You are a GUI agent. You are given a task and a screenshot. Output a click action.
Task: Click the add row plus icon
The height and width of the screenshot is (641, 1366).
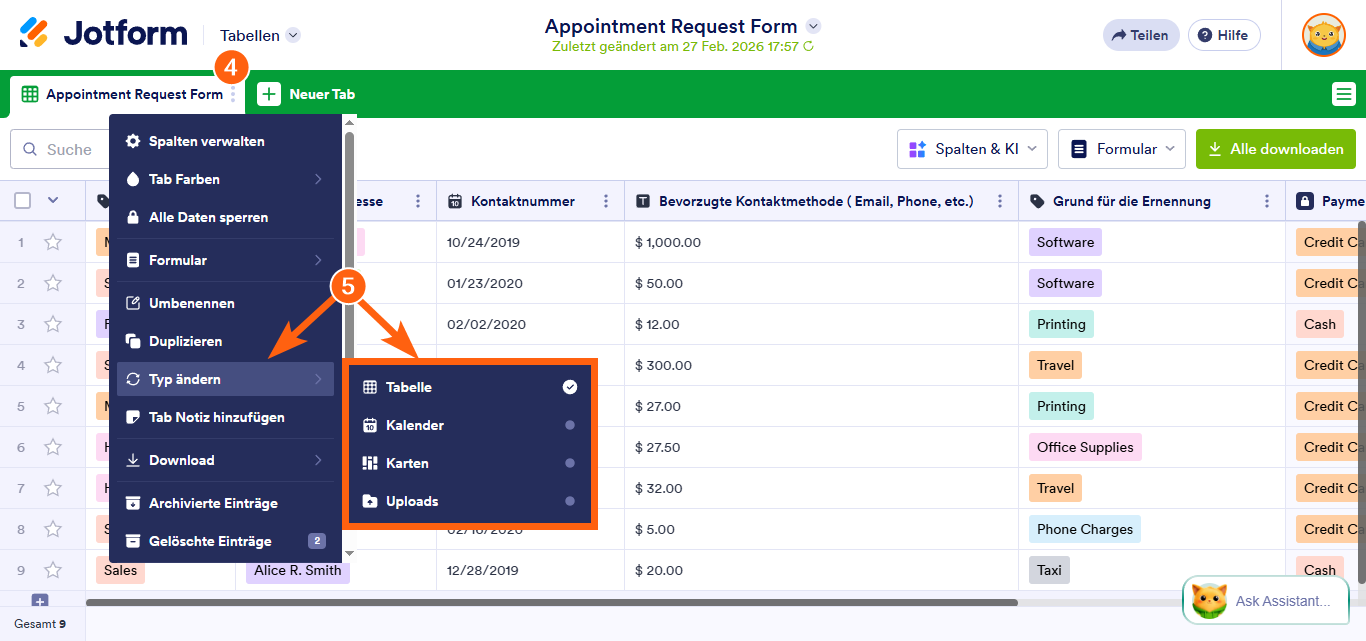tap(40, 601)
